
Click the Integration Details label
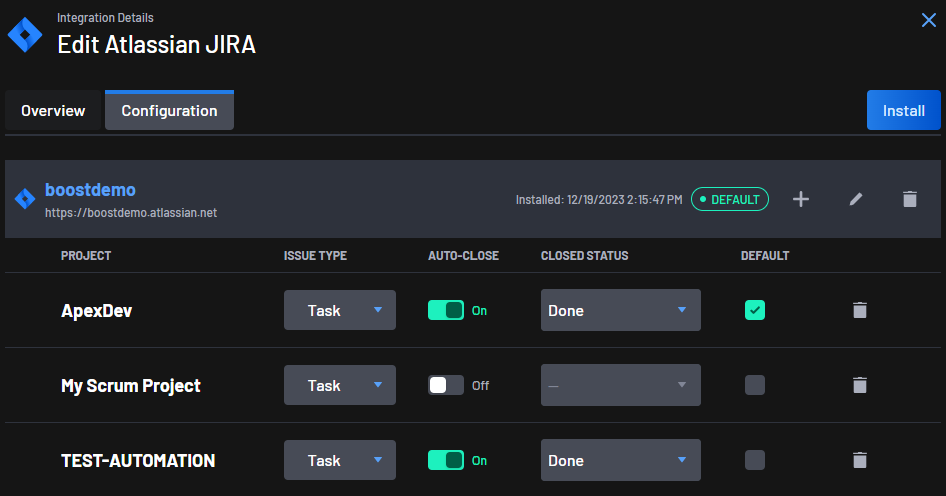(106, 18)
